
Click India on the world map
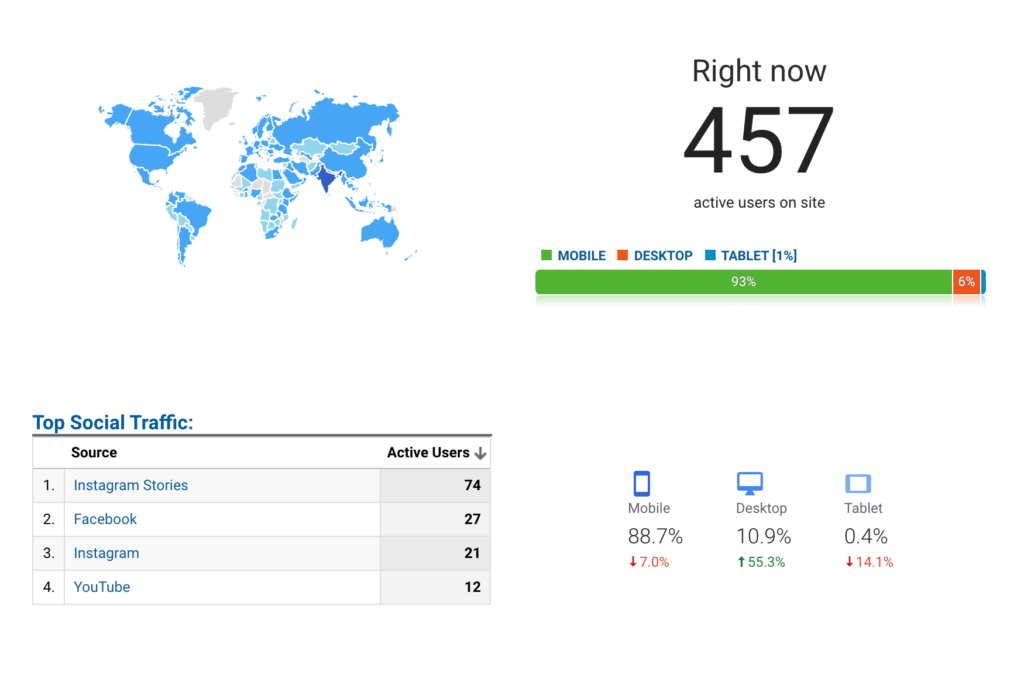(326, 180)
